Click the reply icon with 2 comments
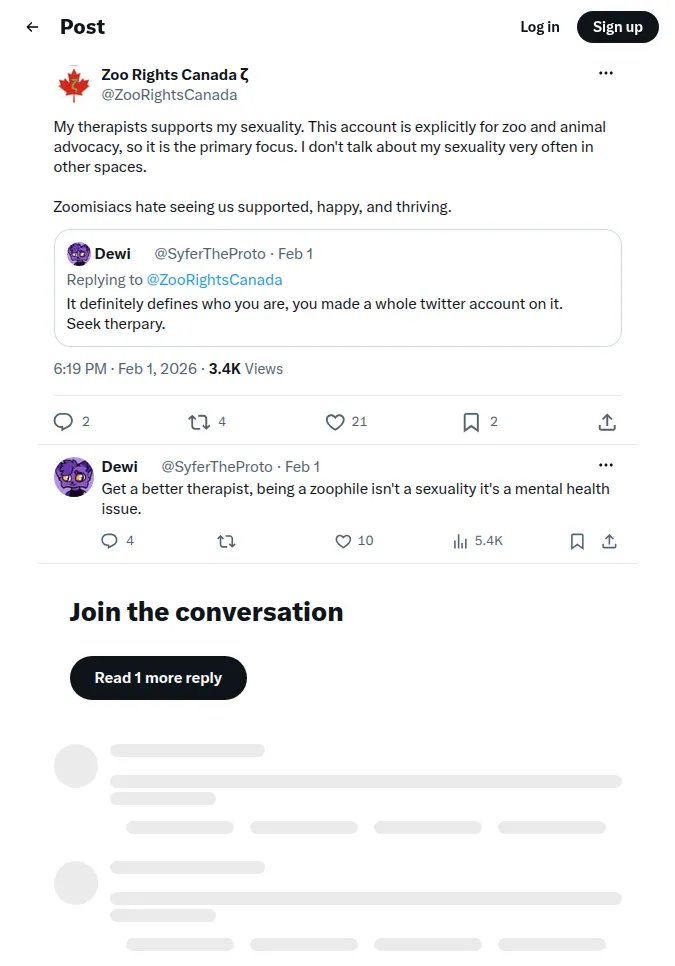This screenshot has height=966, width=675. coord(63,422)
